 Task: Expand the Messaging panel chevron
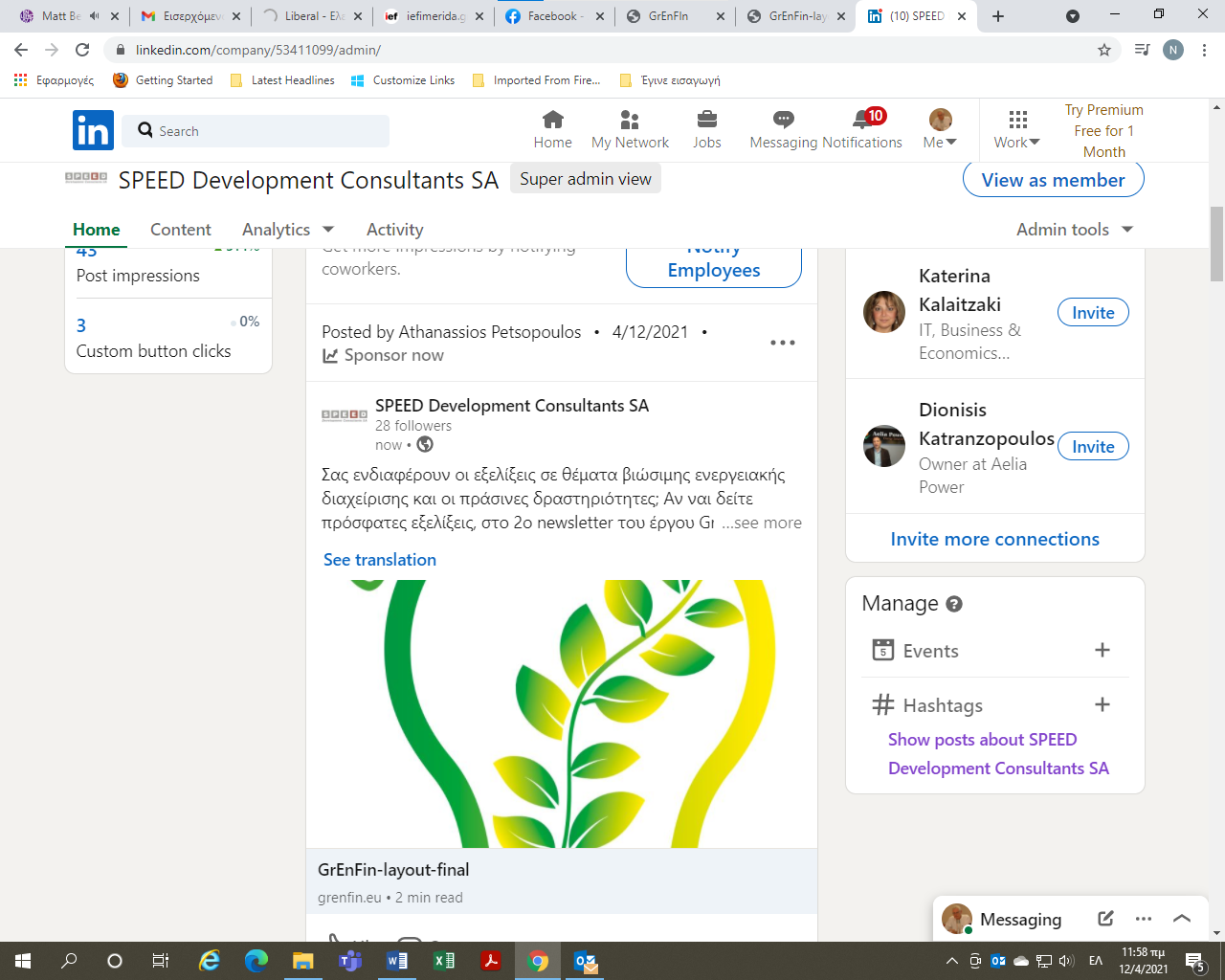(x=1182, y=919)
